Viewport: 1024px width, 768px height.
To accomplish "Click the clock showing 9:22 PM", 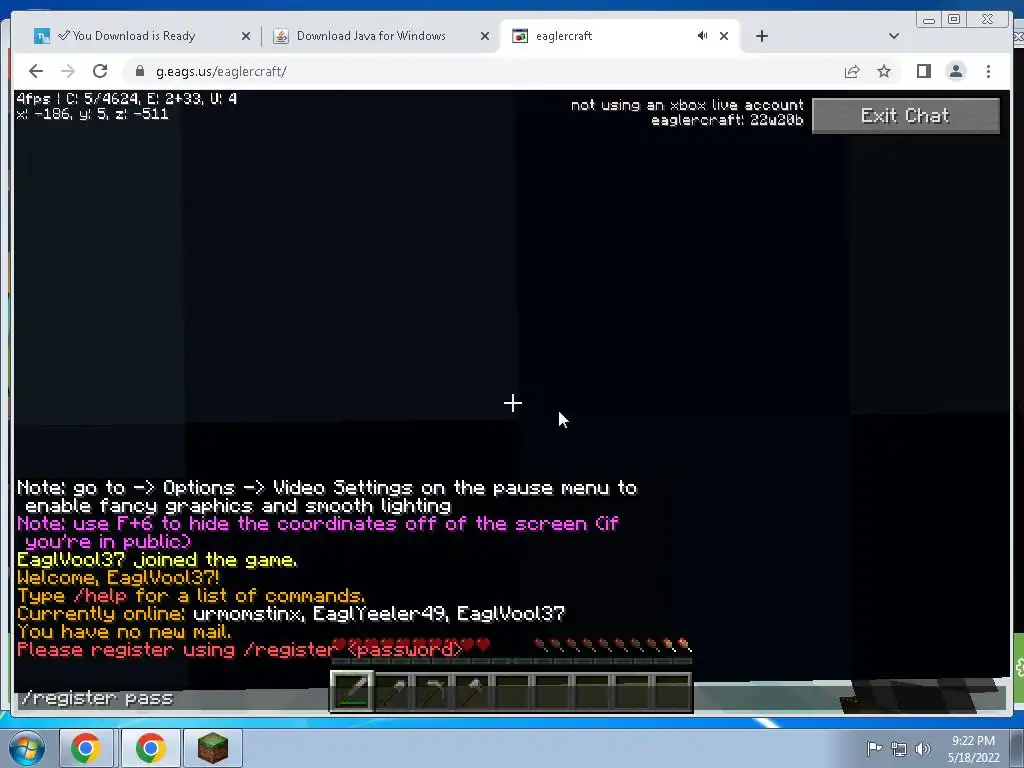I will coord(973,748).
